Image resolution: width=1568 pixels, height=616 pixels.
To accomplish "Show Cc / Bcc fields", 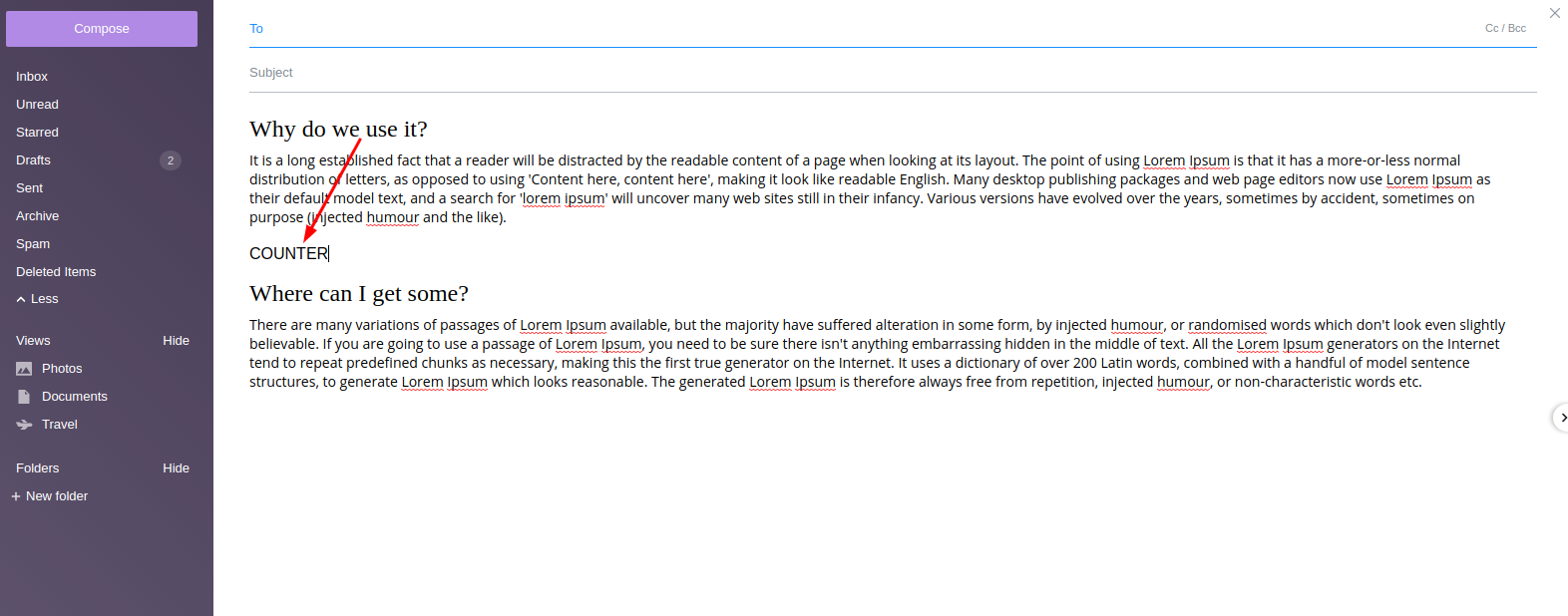I will click(x=1505, y=29).
